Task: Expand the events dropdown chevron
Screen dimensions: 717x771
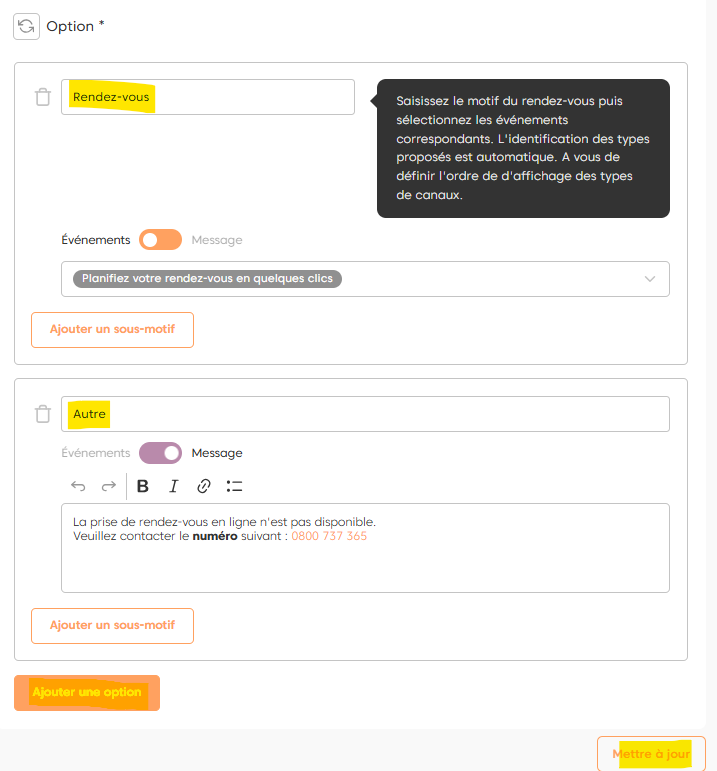Action: point(650,279)
